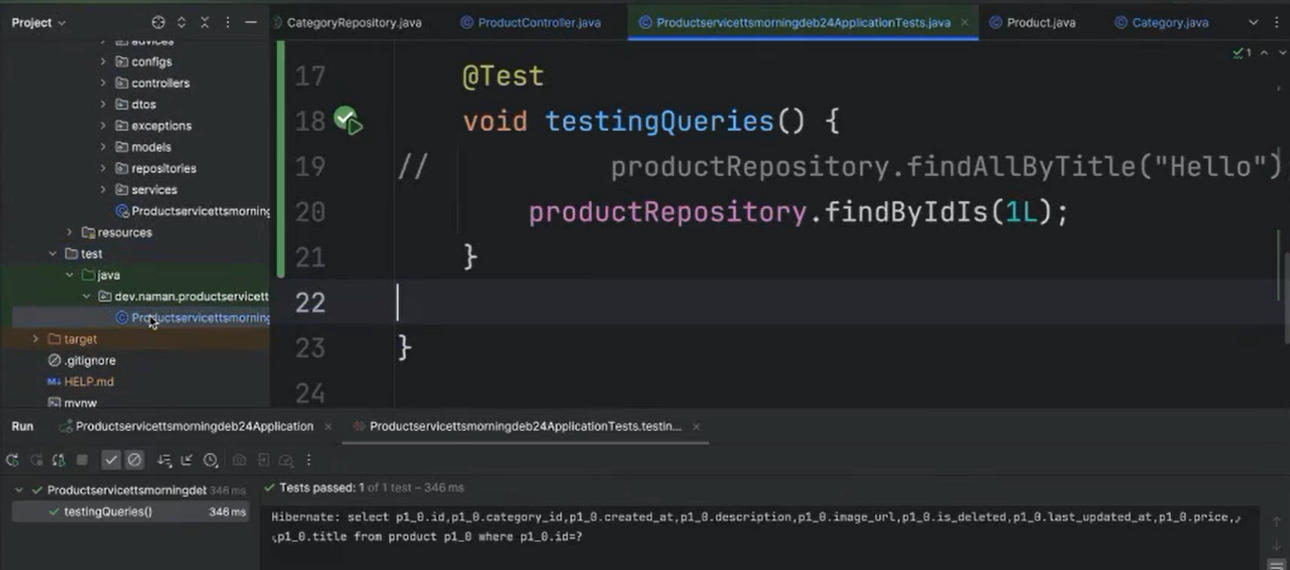Expand the repositories folder
The image size is (1290, 570).
click(103, 168)
